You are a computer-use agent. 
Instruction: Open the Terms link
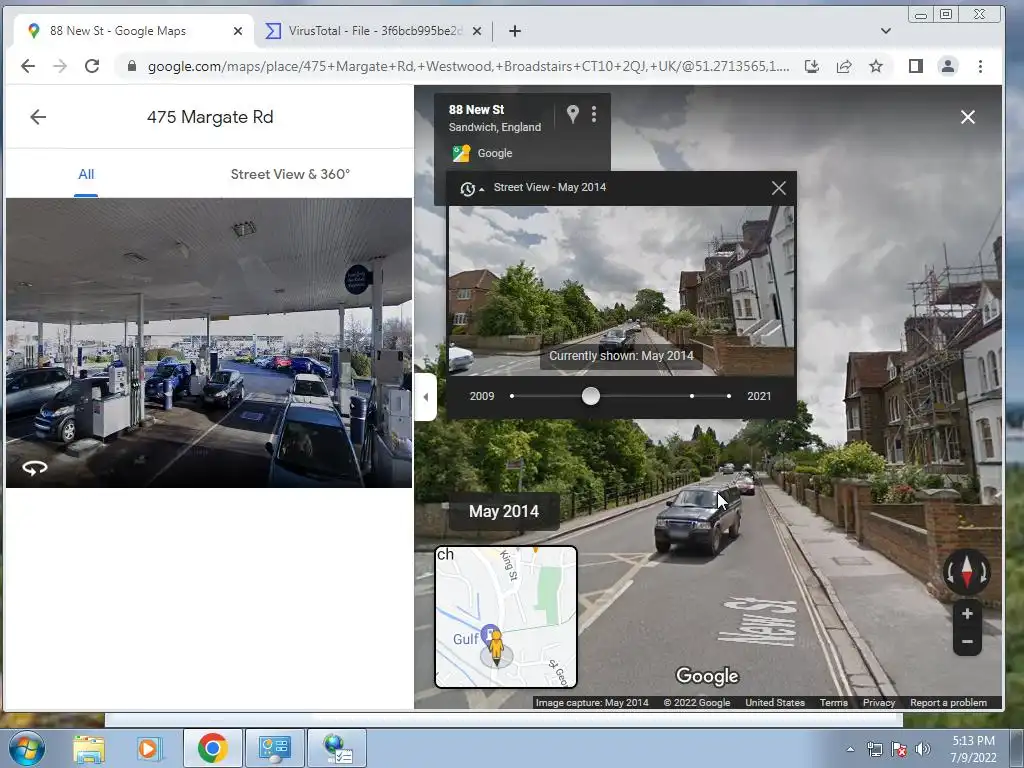[x=833, y=703]
